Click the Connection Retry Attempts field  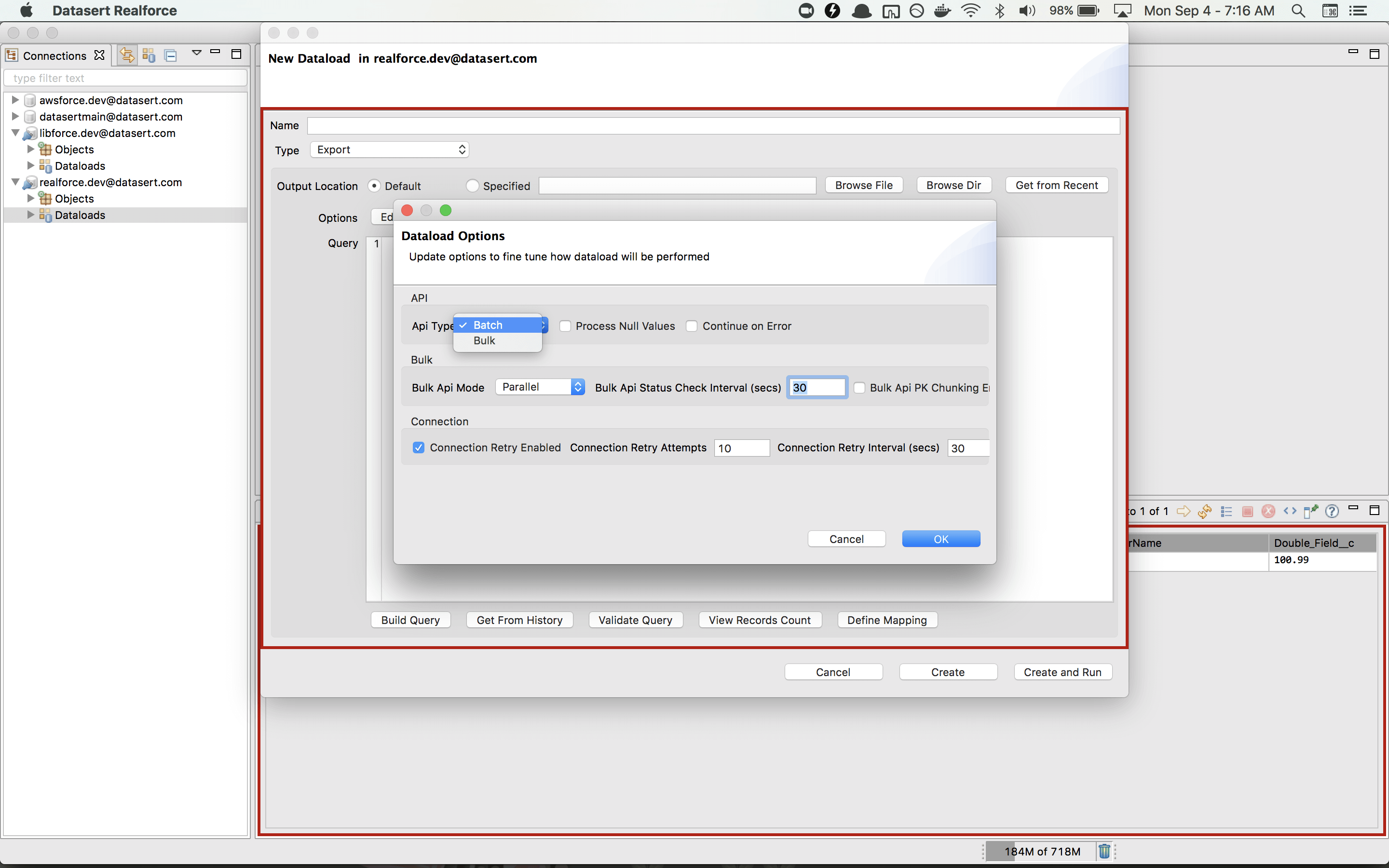click(x=741, y=448)
